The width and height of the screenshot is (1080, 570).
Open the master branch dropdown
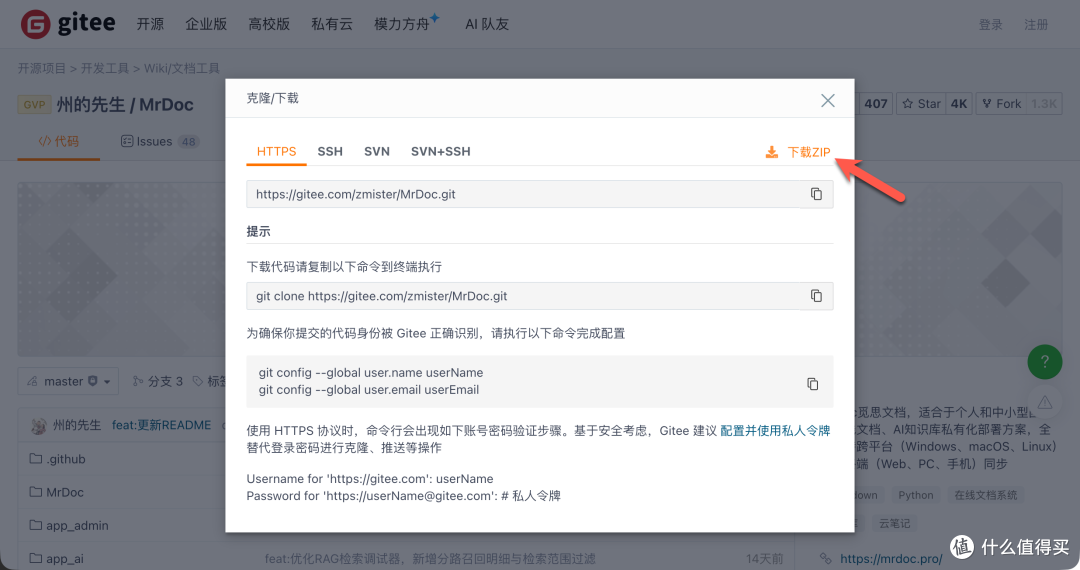tap(68, 381)
